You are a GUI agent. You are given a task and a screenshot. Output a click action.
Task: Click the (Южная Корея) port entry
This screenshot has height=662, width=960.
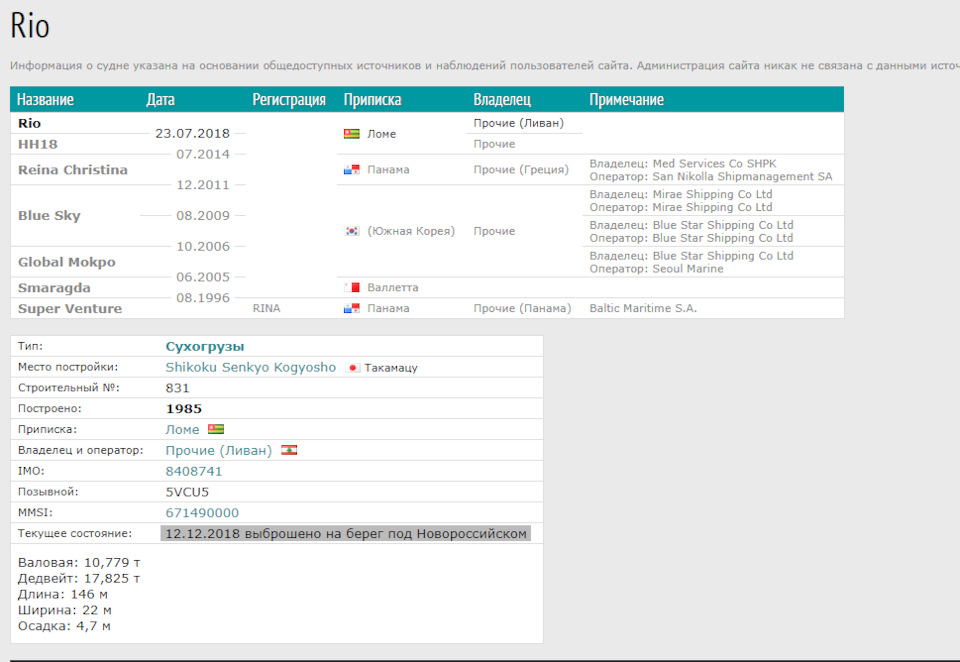(x=411, y=231)
